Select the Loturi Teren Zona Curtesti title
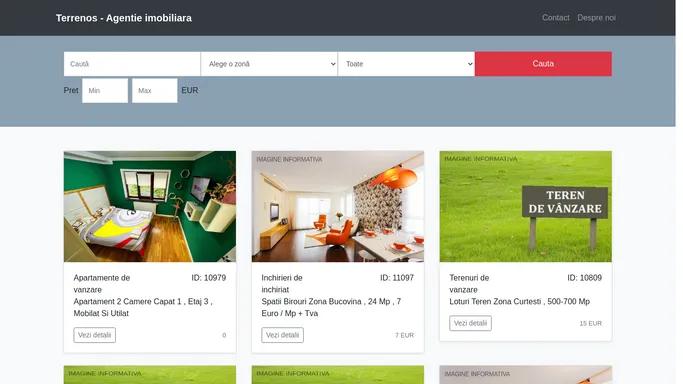683x384 pixels. tap(519, 301)
